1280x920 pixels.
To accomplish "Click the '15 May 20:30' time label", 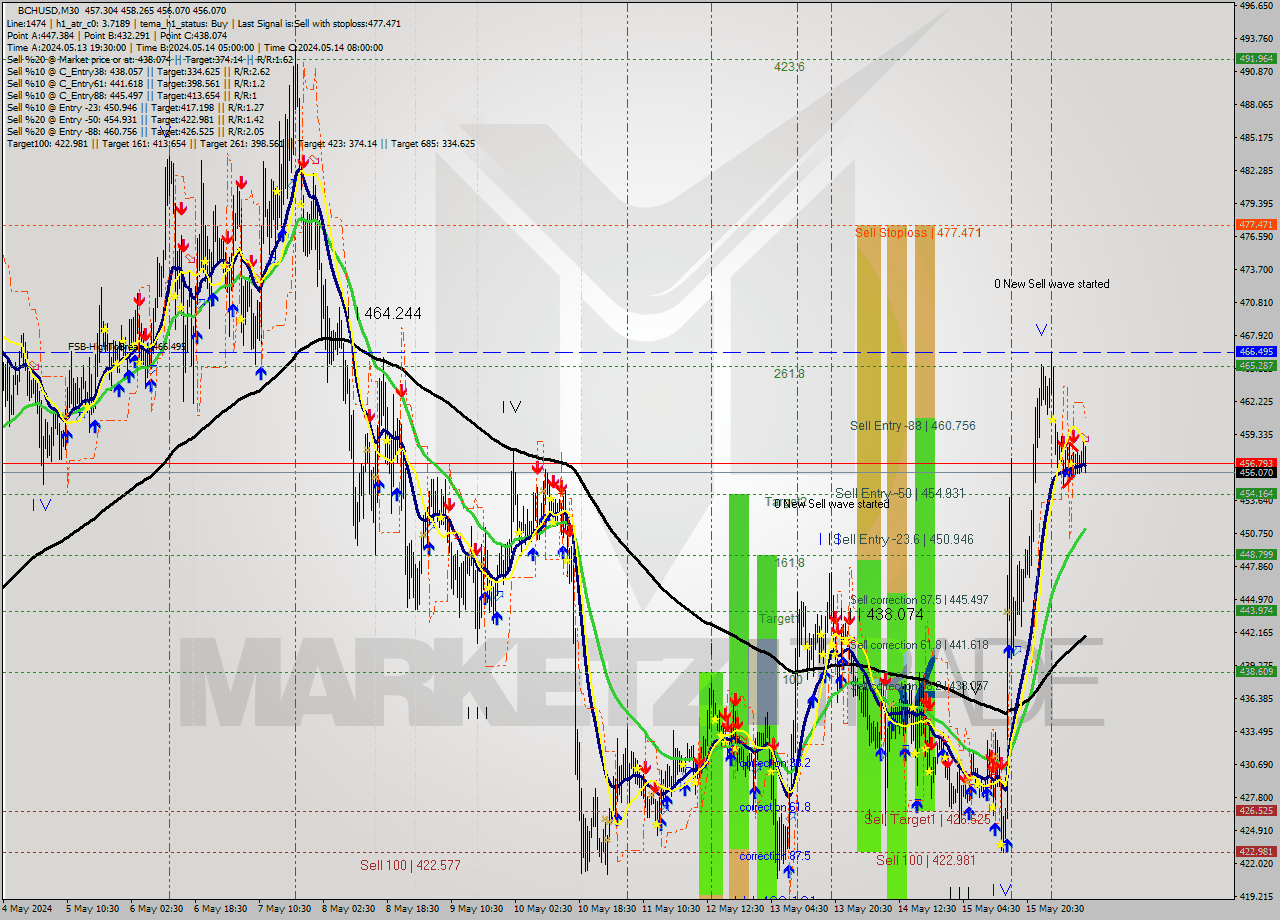I will [1056, 910].
